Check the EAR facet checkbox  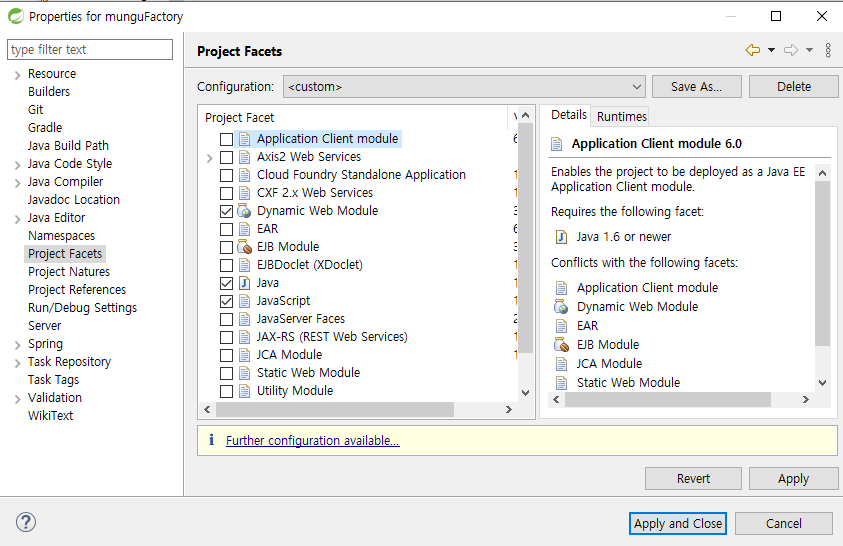[226, 229]
